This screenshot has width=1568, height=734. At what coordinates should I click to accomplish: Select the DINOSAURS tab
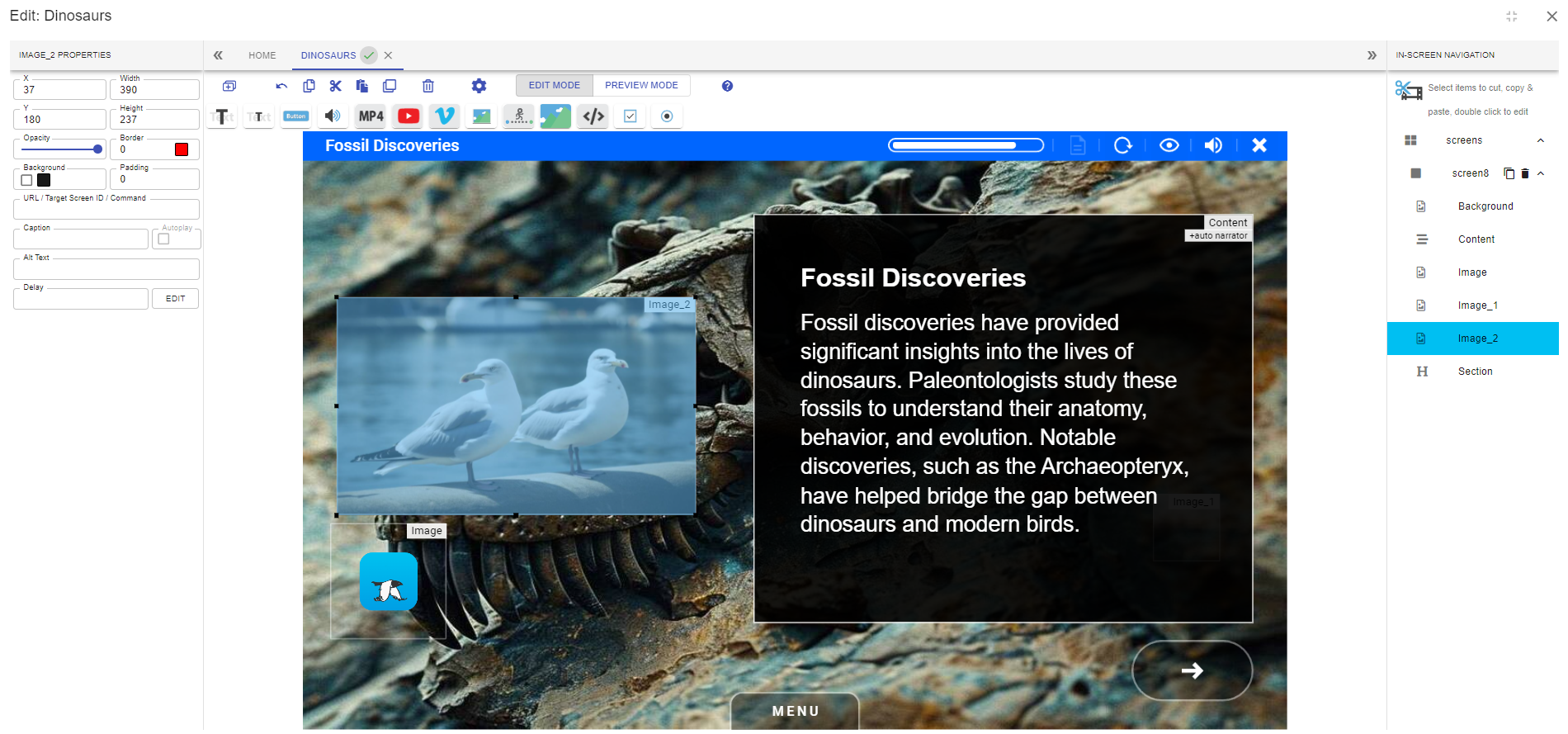coord(328,55)
